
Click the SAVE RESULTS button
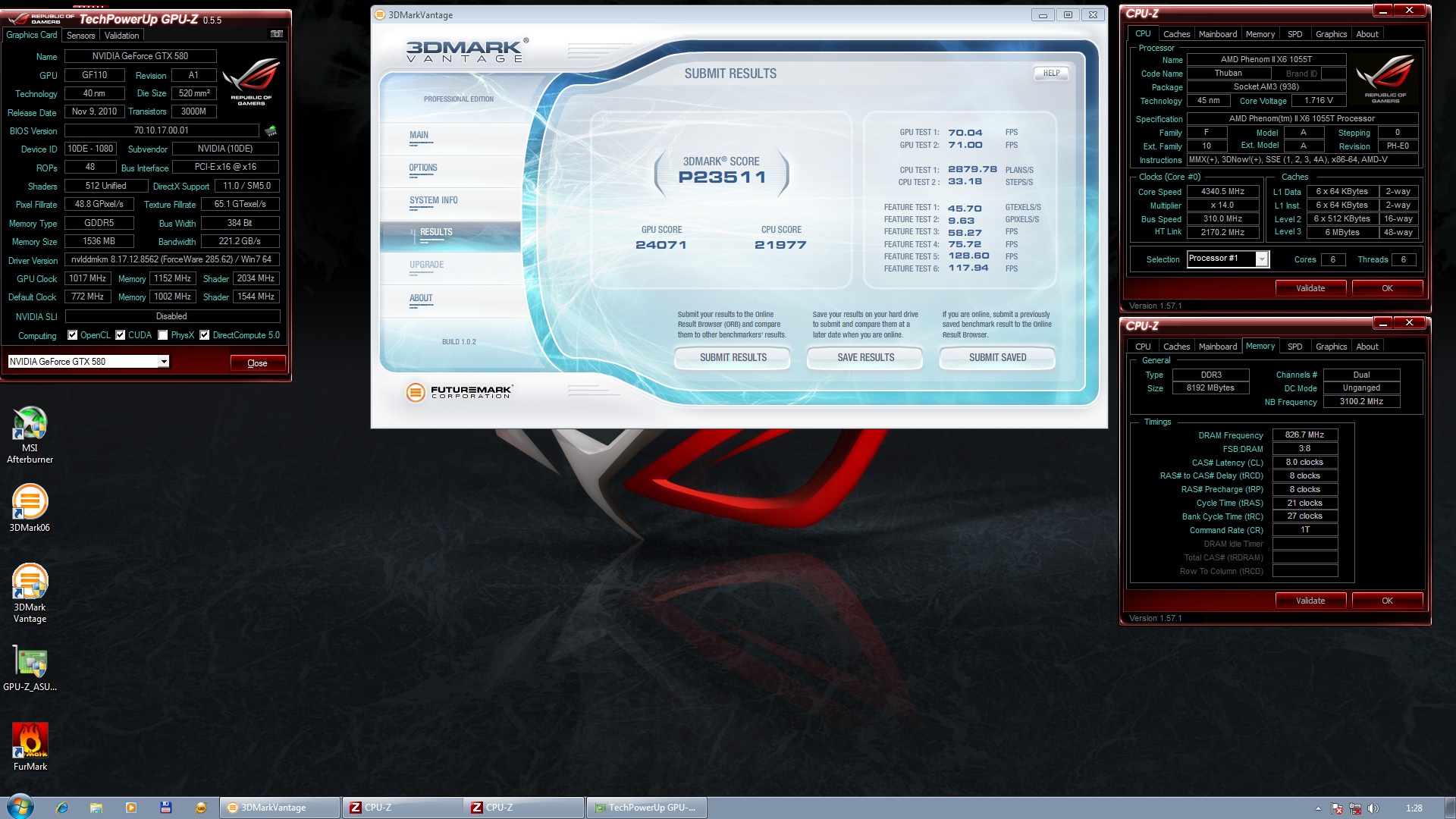pyautogui.click(x=865, y=357)
